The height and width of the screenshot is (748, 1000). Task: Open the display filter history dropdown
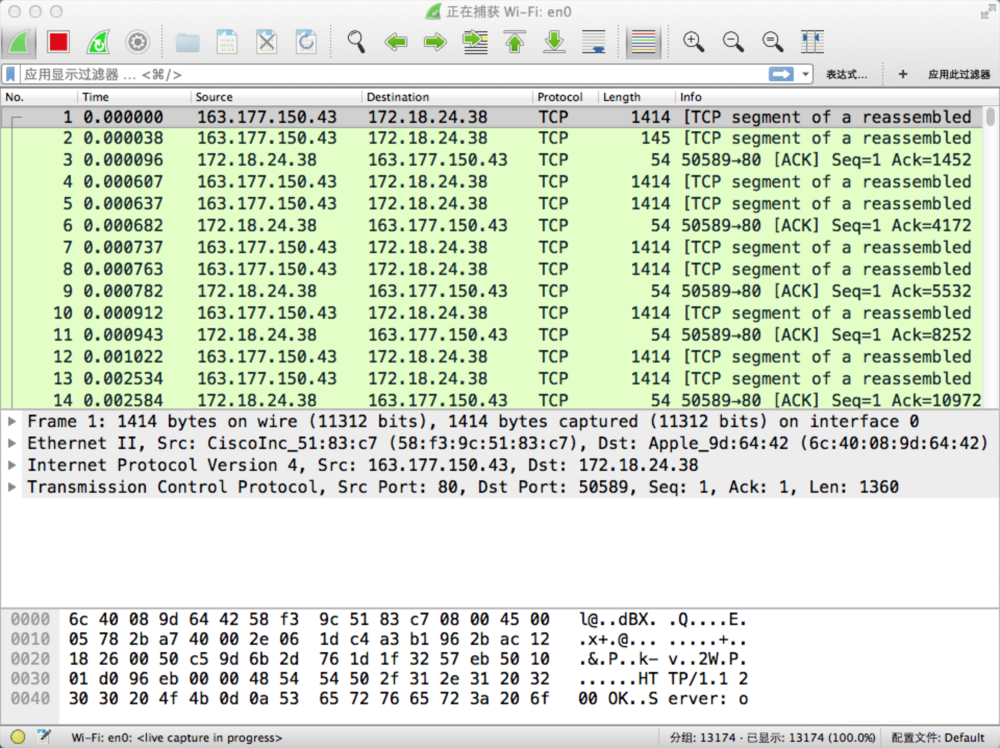pyautogui.click(x=805, y=75)
